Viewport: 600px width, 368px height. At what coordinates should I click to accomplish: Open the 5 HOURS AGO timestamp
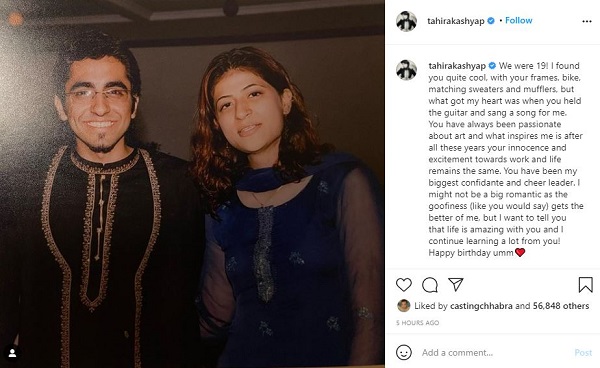point(417,323)
